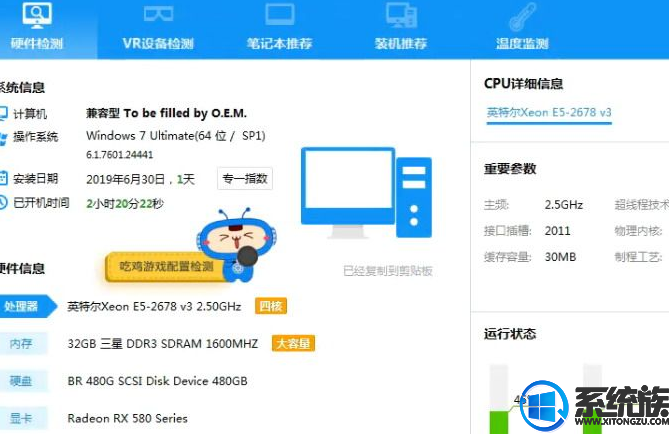Switch to VR设备检测 tab
Image resolution: width=669 pixels, height=434 pixels.
click(158, 28)
